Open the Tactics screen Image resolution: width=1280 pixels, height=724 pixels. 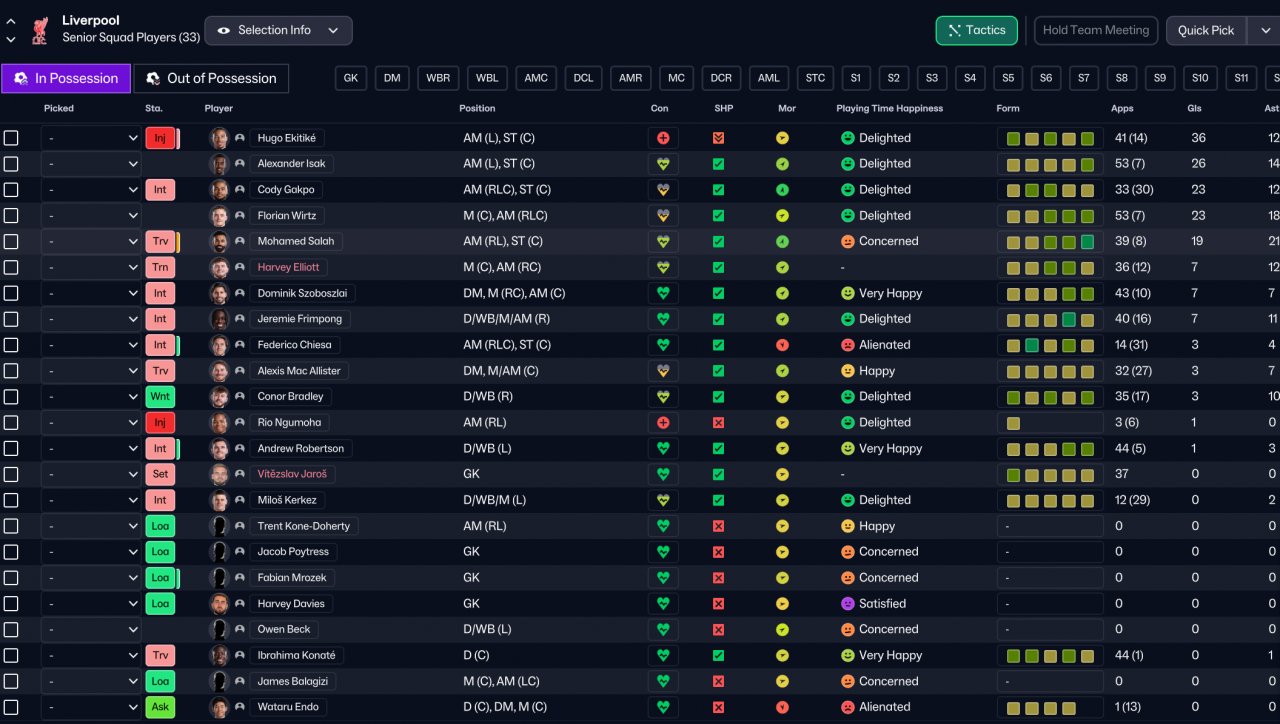[x=977, y=30]
